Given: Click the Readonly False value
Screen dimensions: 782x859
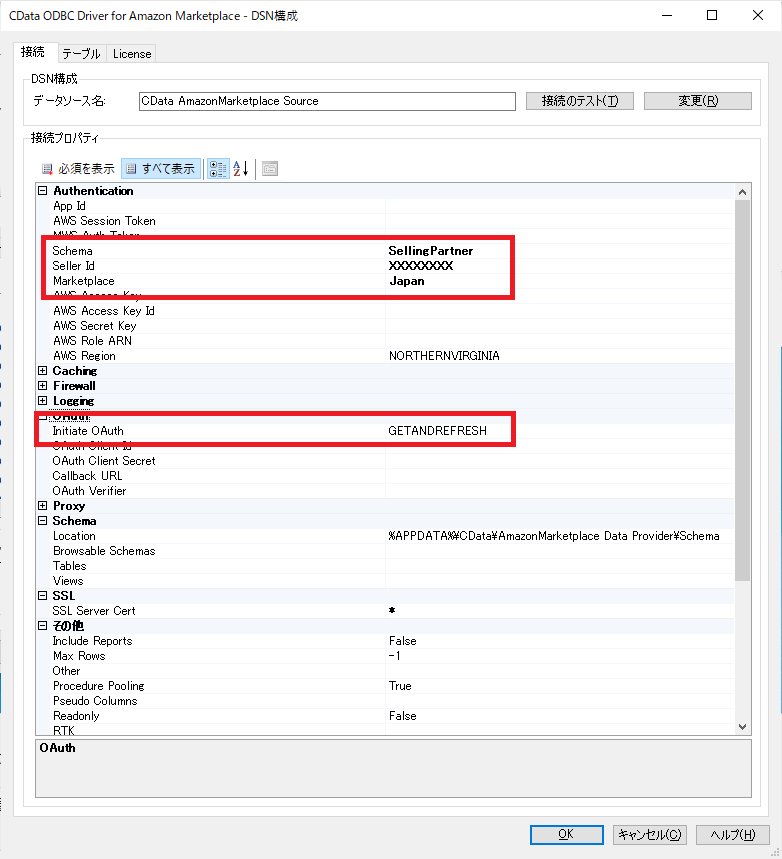Looking at the screenshot, I should [403, 716].
